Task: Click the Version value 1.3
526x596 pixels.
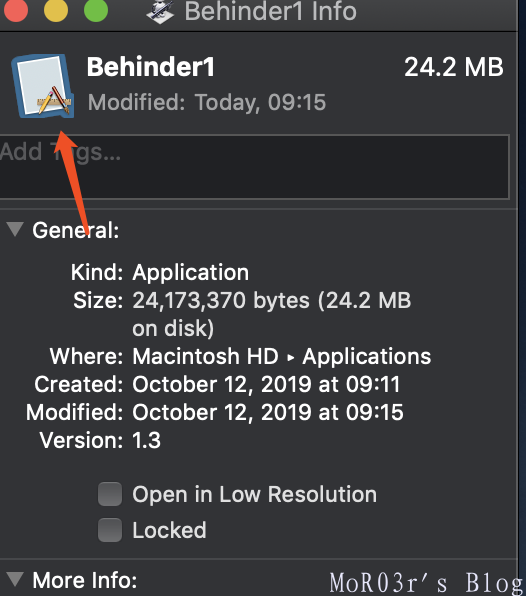Action: point(147,441)
